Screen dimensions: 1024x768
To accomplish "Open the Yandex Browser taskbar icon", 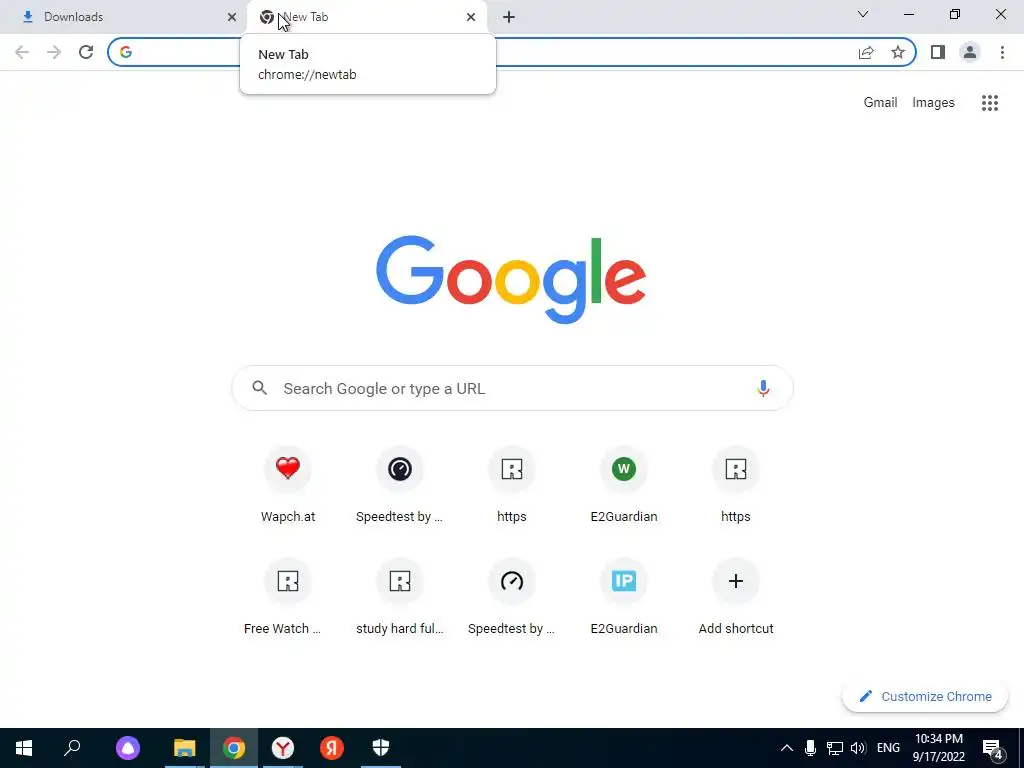I will tap(283, 748).
